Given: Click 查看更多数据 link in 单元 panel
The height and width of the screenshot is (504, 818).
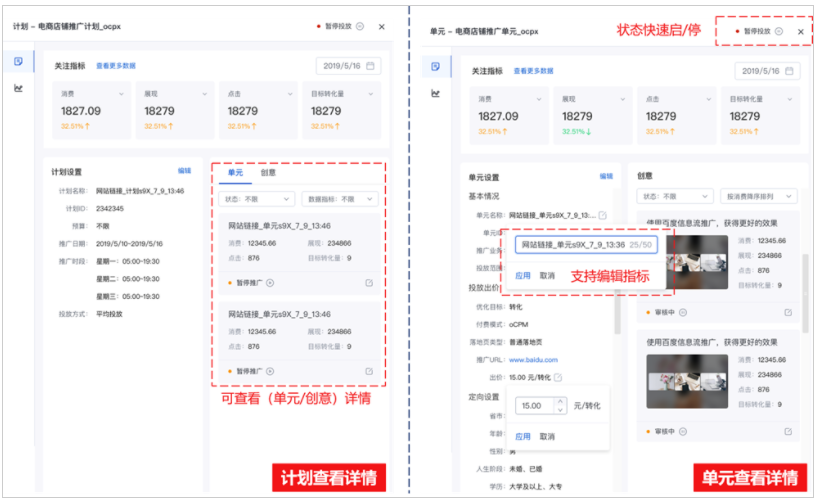Looking at the screenshot, I should [x=534, y=71].
